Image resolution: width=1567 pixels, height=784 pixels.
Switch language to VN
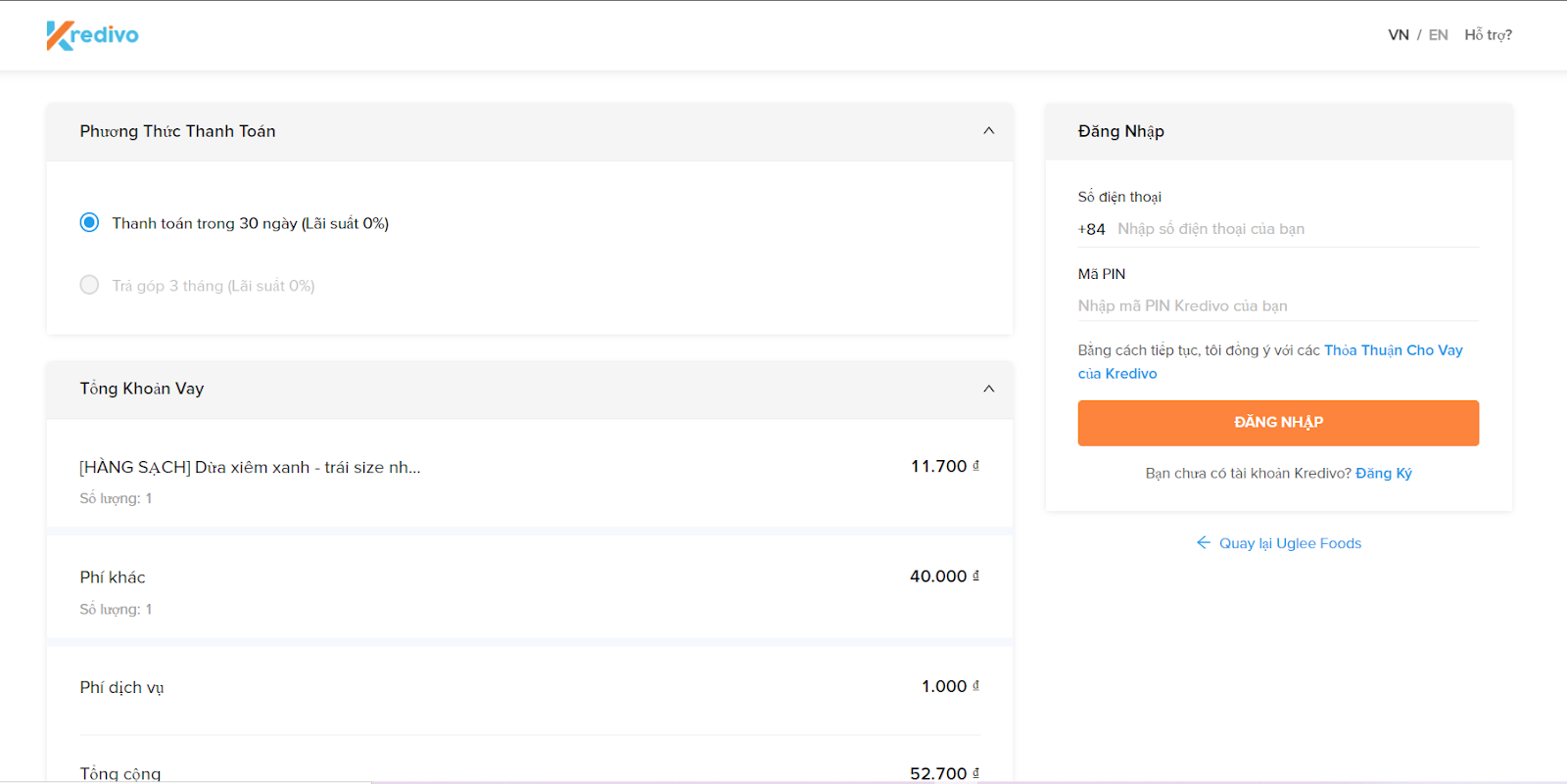click(x=1398, y=35)
